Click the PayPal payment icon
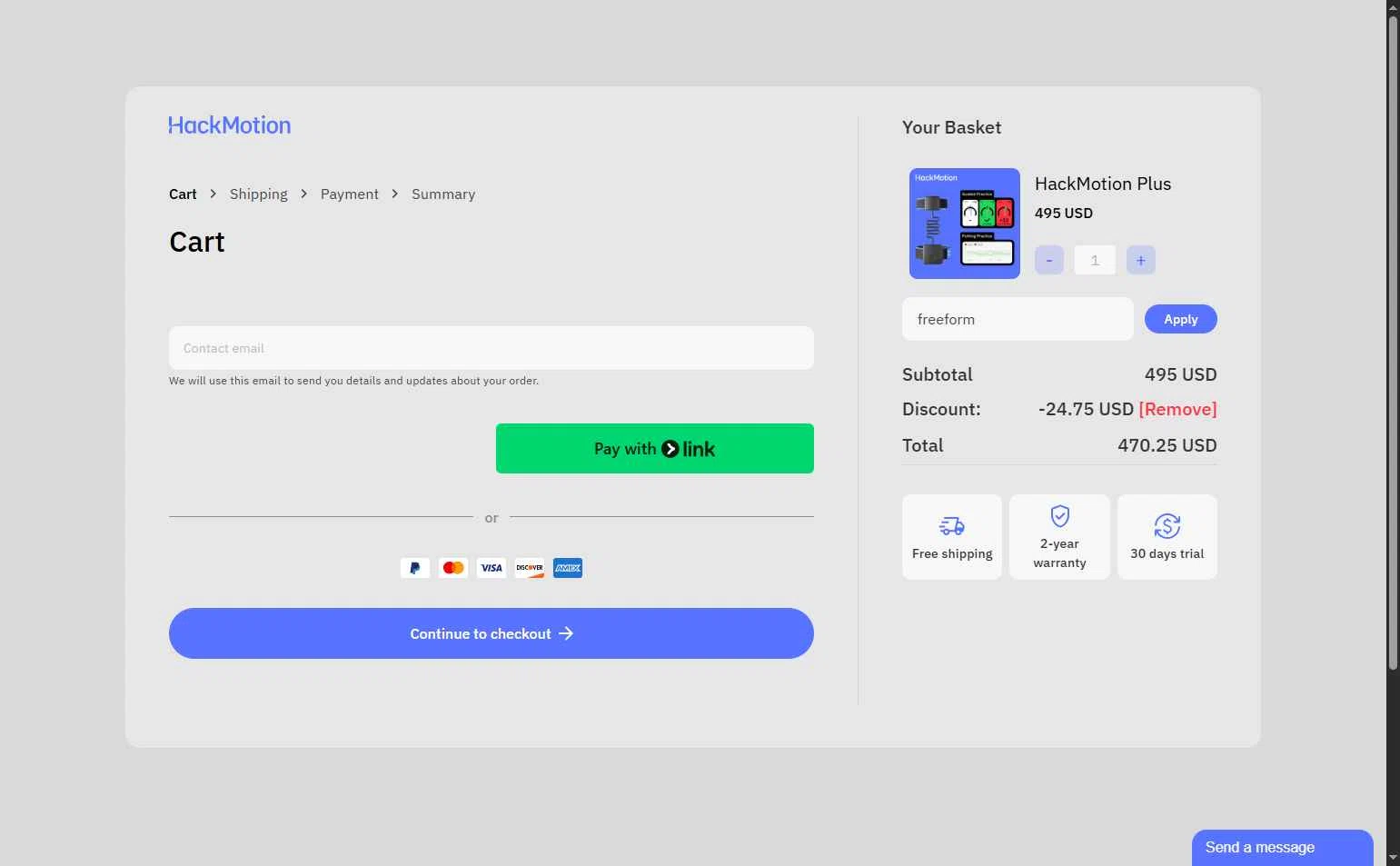 (415, 568)
